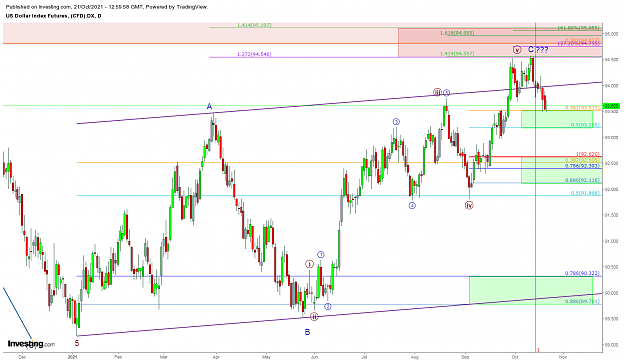Select the green target box near 0.5(93.185)
Viewport: 625px width, 362px height.
click(x=557, y=119)
